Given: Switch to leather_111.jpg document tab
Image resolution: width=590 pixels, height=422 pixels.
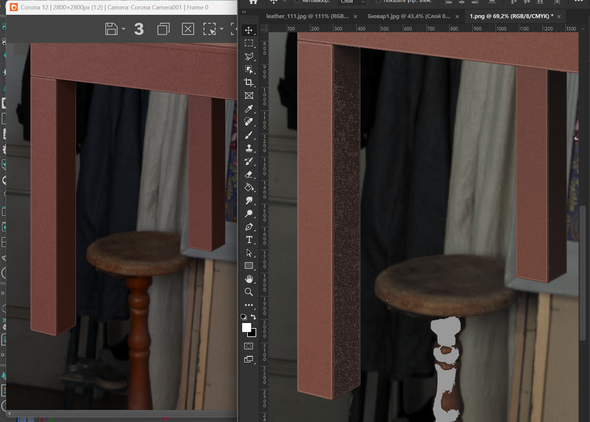Looking at the screenshot, I should coord(307,16).
